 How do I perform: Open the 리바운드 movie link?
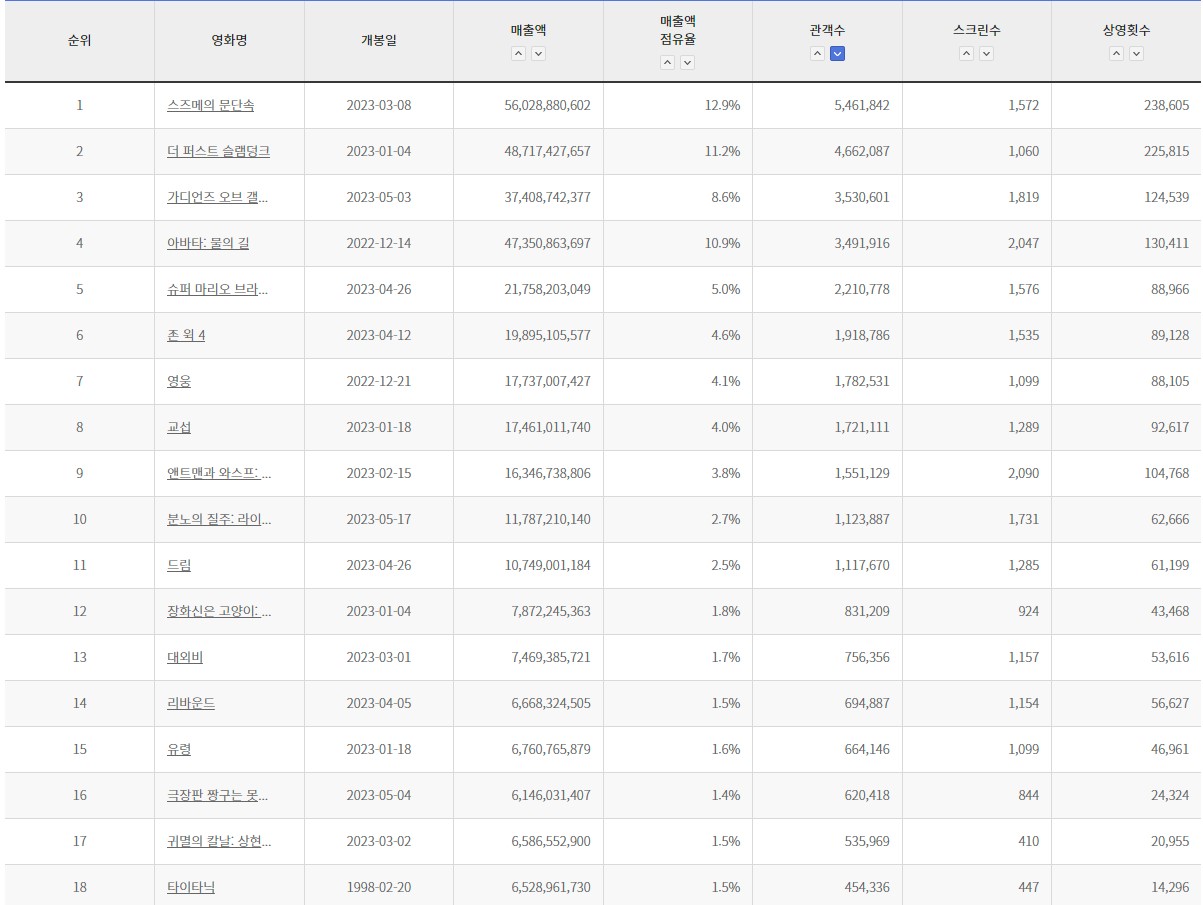click(191, 703)
